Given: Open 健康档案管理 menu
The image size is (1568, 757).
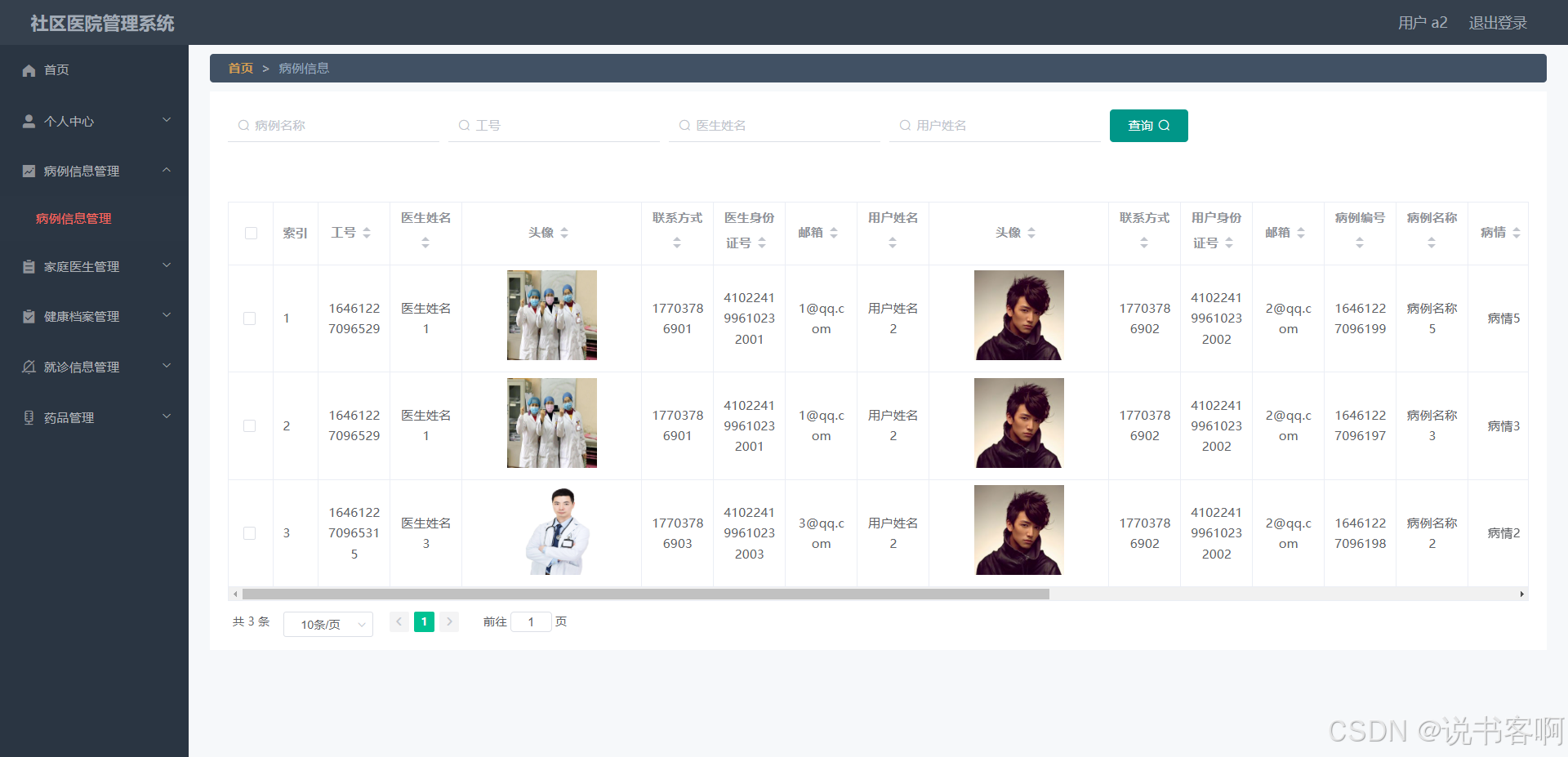Looking at the screenshot, I should 94,316.
